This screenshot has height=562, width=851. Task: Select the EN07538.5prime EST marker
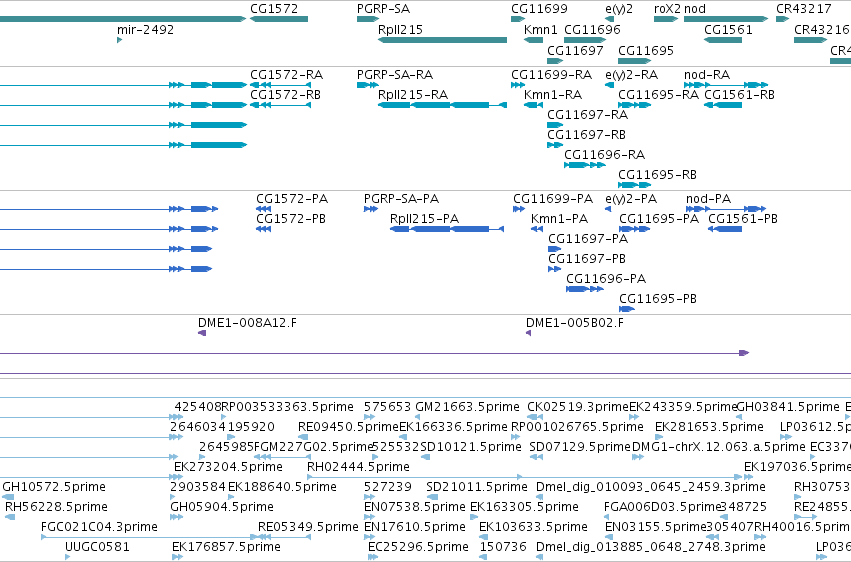click(x=370, y=517)
